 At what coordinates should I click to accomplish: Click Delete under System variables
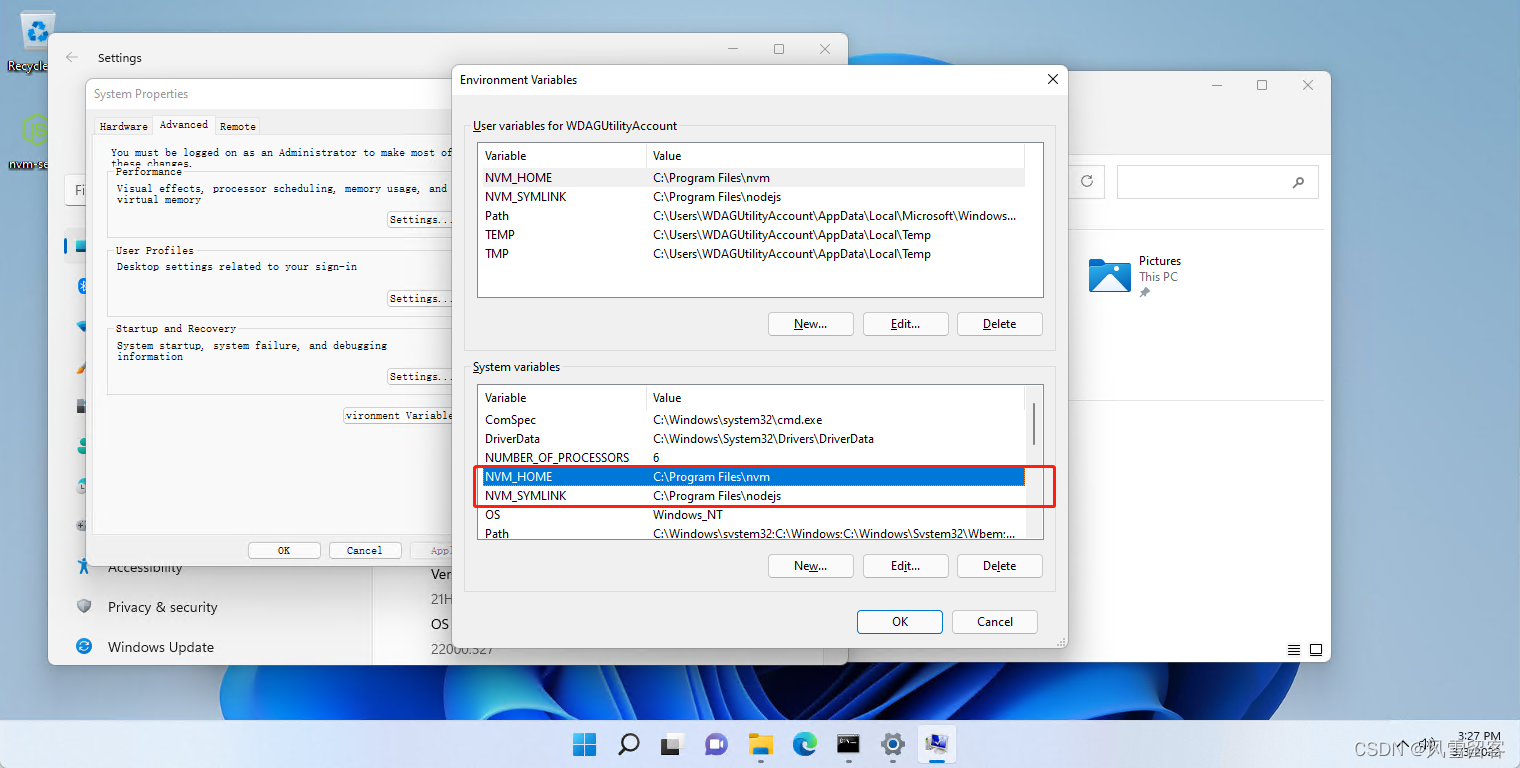pos(1000,566)
